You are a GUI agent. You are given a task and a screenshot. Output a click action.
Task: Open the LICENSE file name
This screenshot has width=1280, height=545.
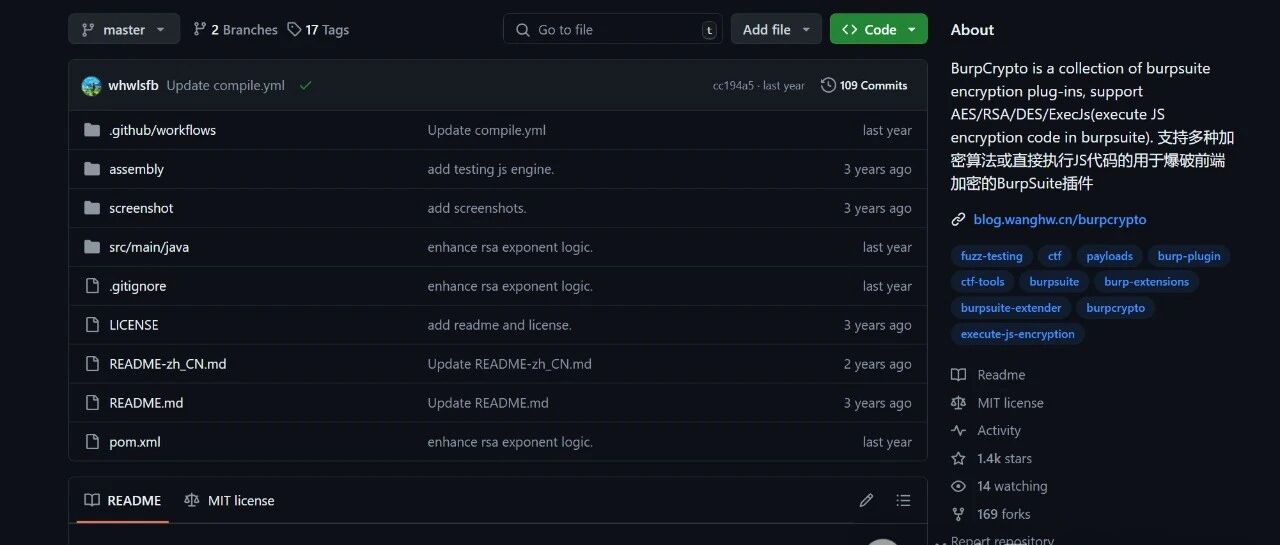click(134, 325)
